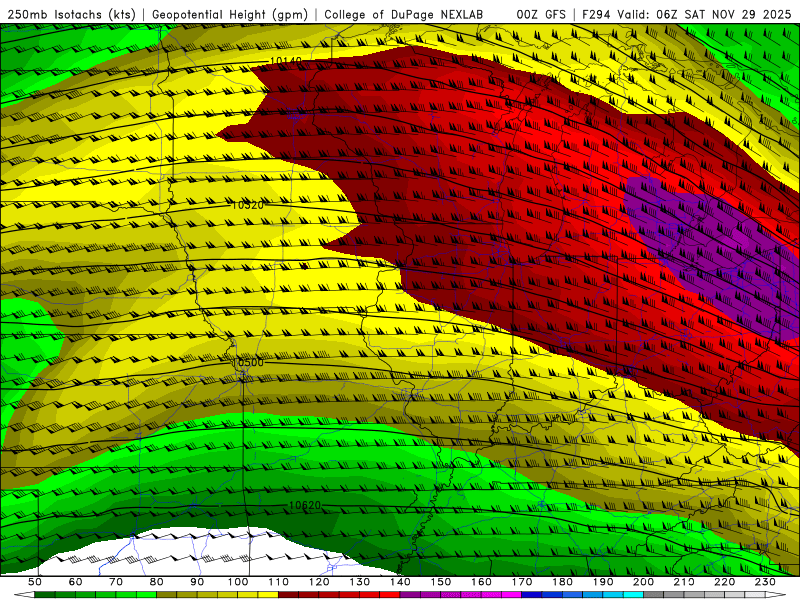Click the 100 value on the legend
Image resolution: width=800 pixels, height=600 pixels.
pos(238,582)
